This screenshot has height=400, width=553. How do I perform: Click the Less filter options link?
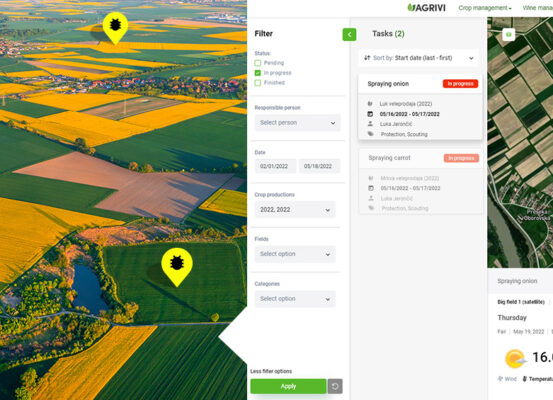(x=271, y=371)
